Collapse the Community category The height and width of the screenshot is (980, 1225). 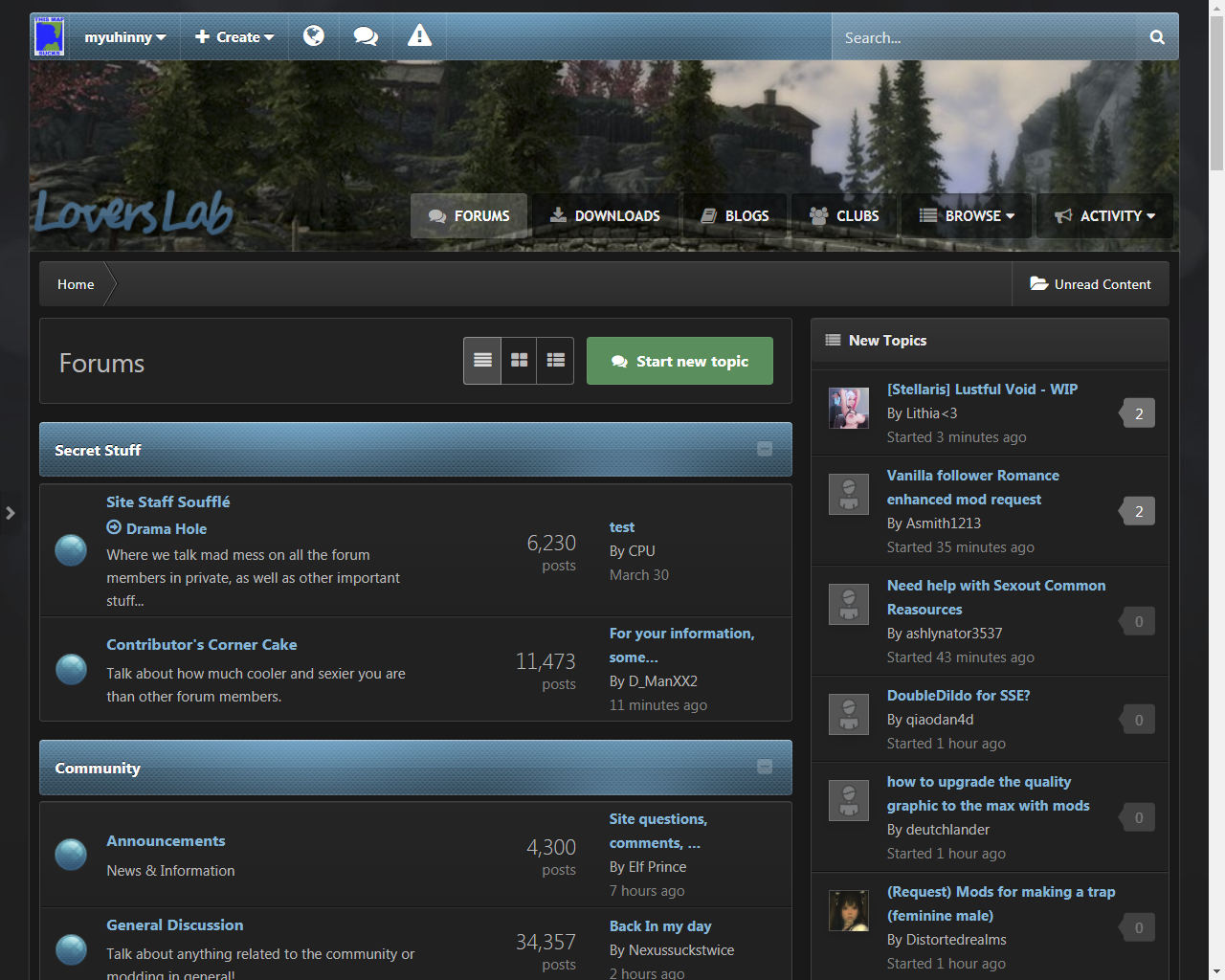765,767
